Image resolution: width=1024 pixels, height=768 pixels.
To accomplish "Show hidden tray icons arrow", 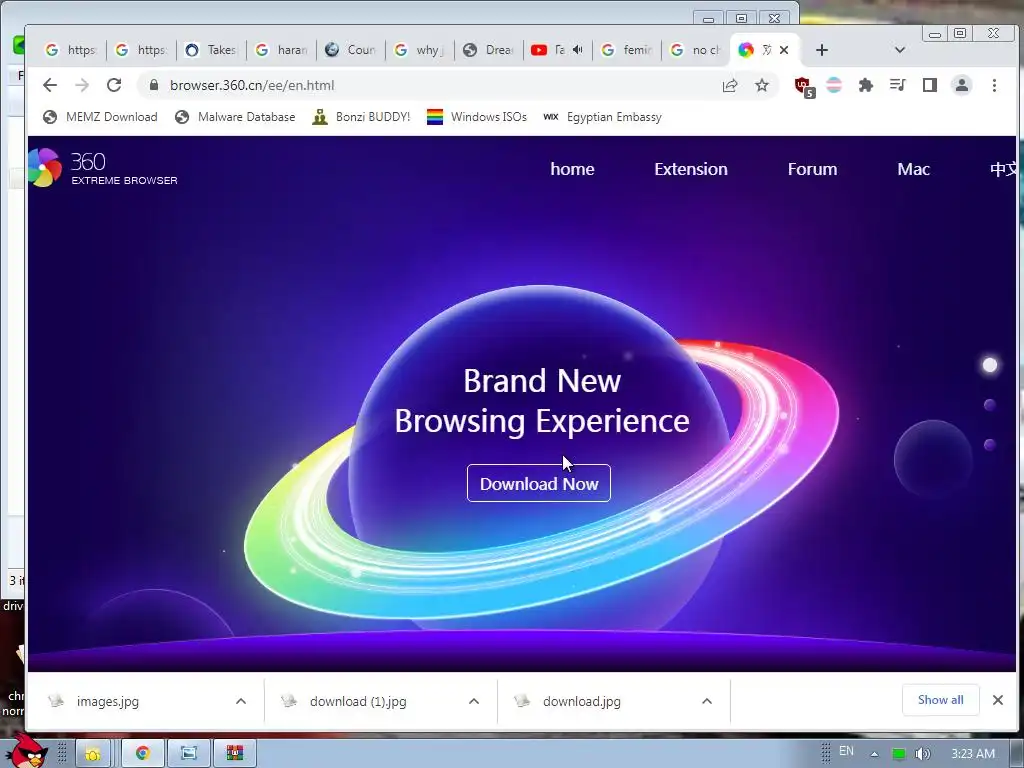I will point(874,754).
